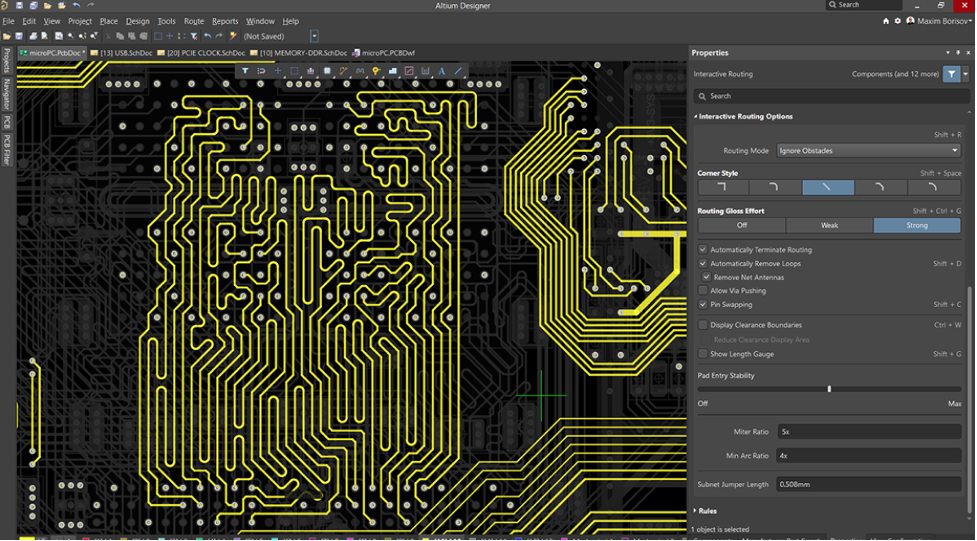
Task: Click the place component chip icon
Action: 327,71
